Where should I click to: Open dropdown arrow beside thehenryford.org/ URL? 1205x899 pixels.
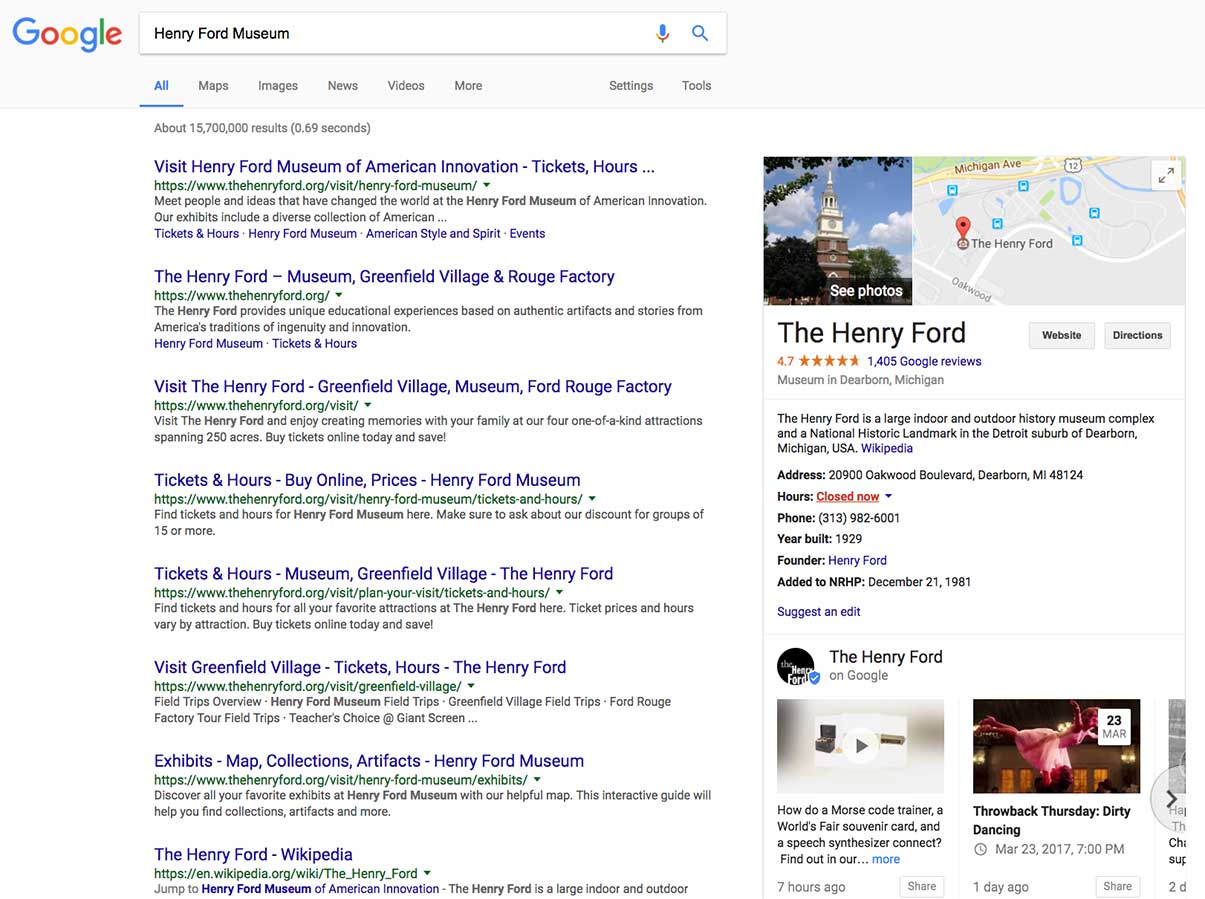pyautogui.click(x=339, y=295)
